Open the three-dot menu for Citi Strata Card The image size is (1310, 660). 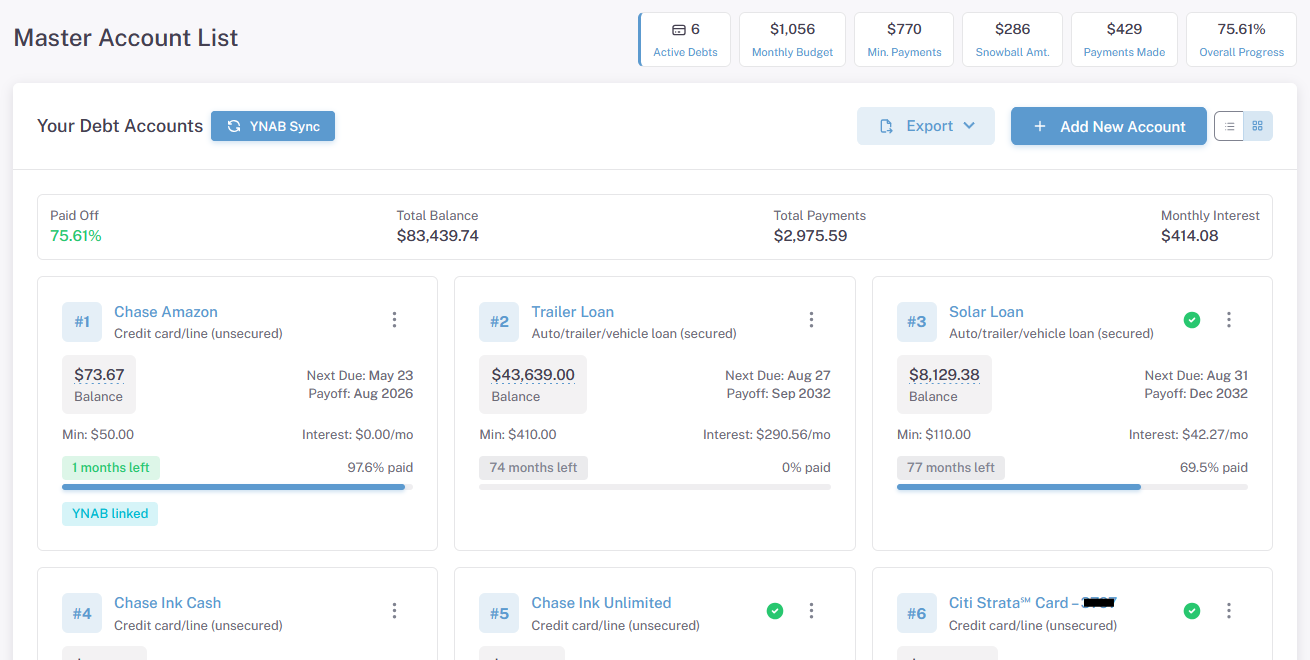(x=1229, y=611)
